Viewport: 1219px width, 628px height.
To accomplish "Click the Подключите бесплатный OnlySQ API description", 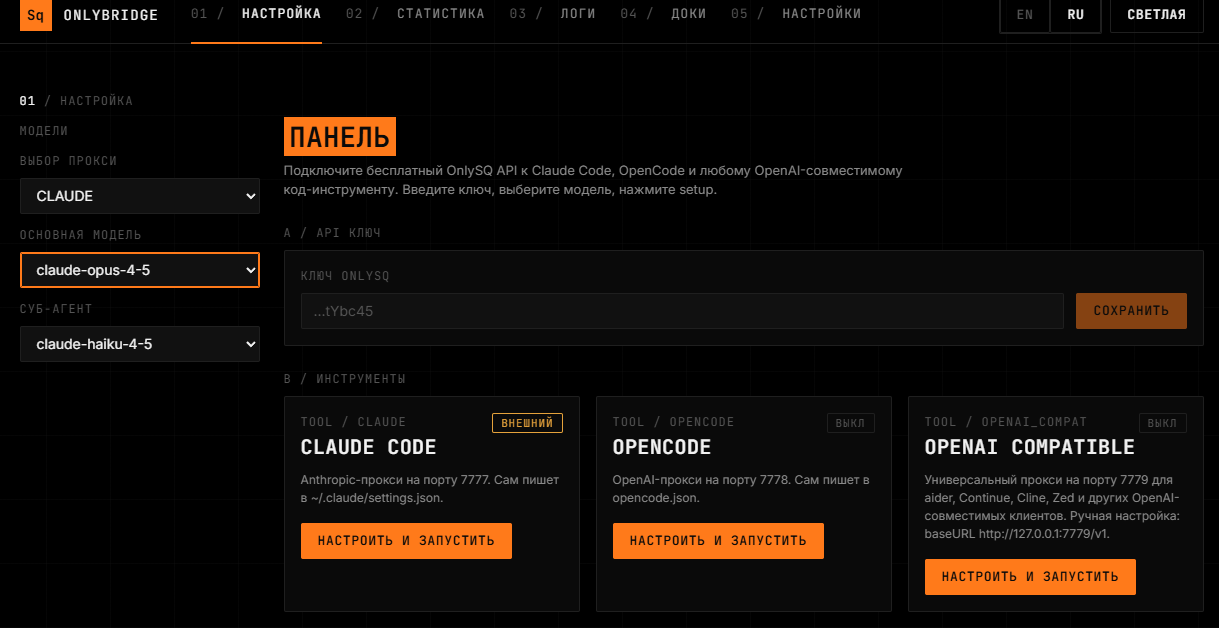I will [593, 180].
